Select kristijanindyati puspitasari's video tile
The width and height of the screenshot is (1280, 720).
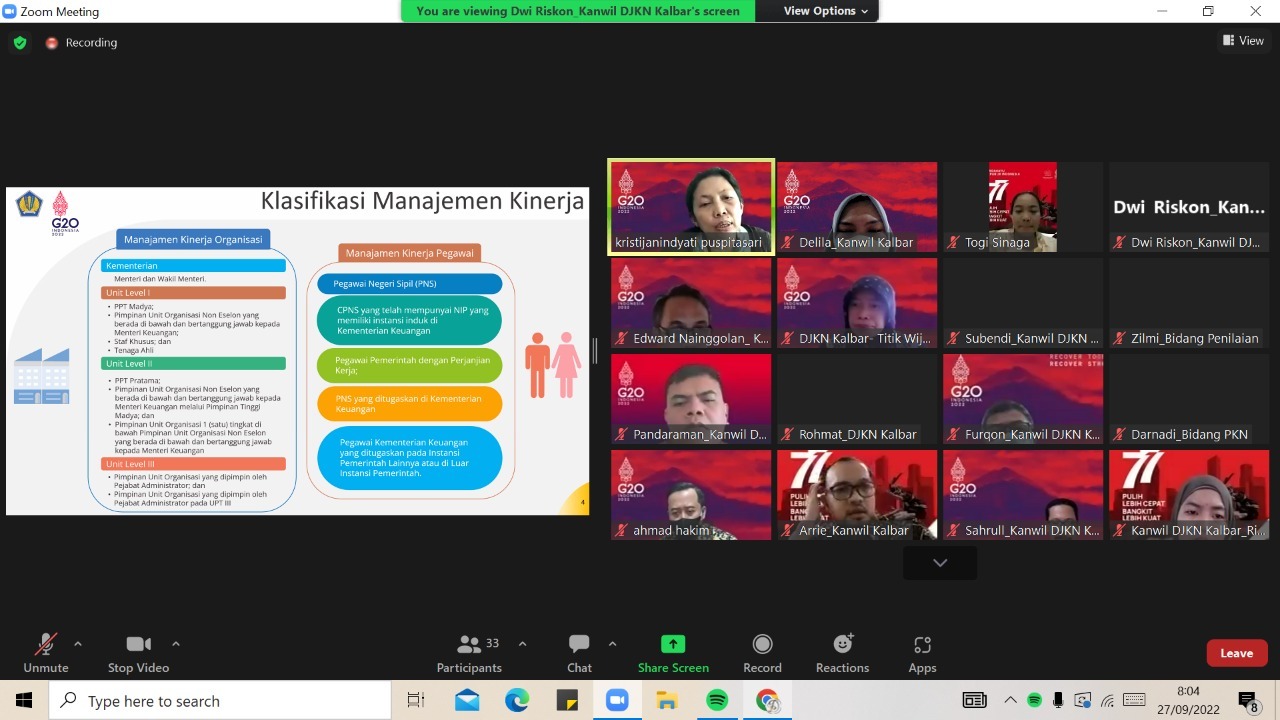691,207
